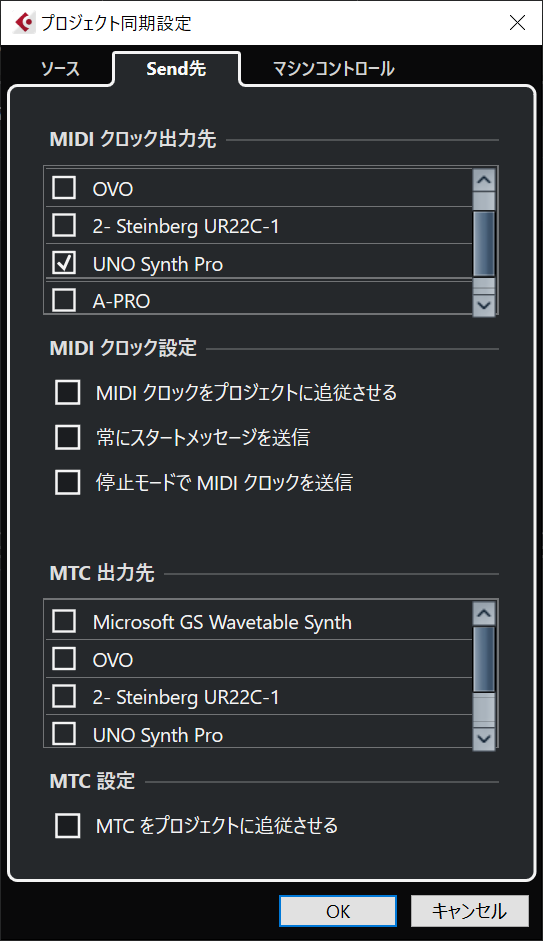Check Microsoft GS Wavetable Synth MTC output
The height and width of the screenshot is (941, 543).
tap(64, 621)
